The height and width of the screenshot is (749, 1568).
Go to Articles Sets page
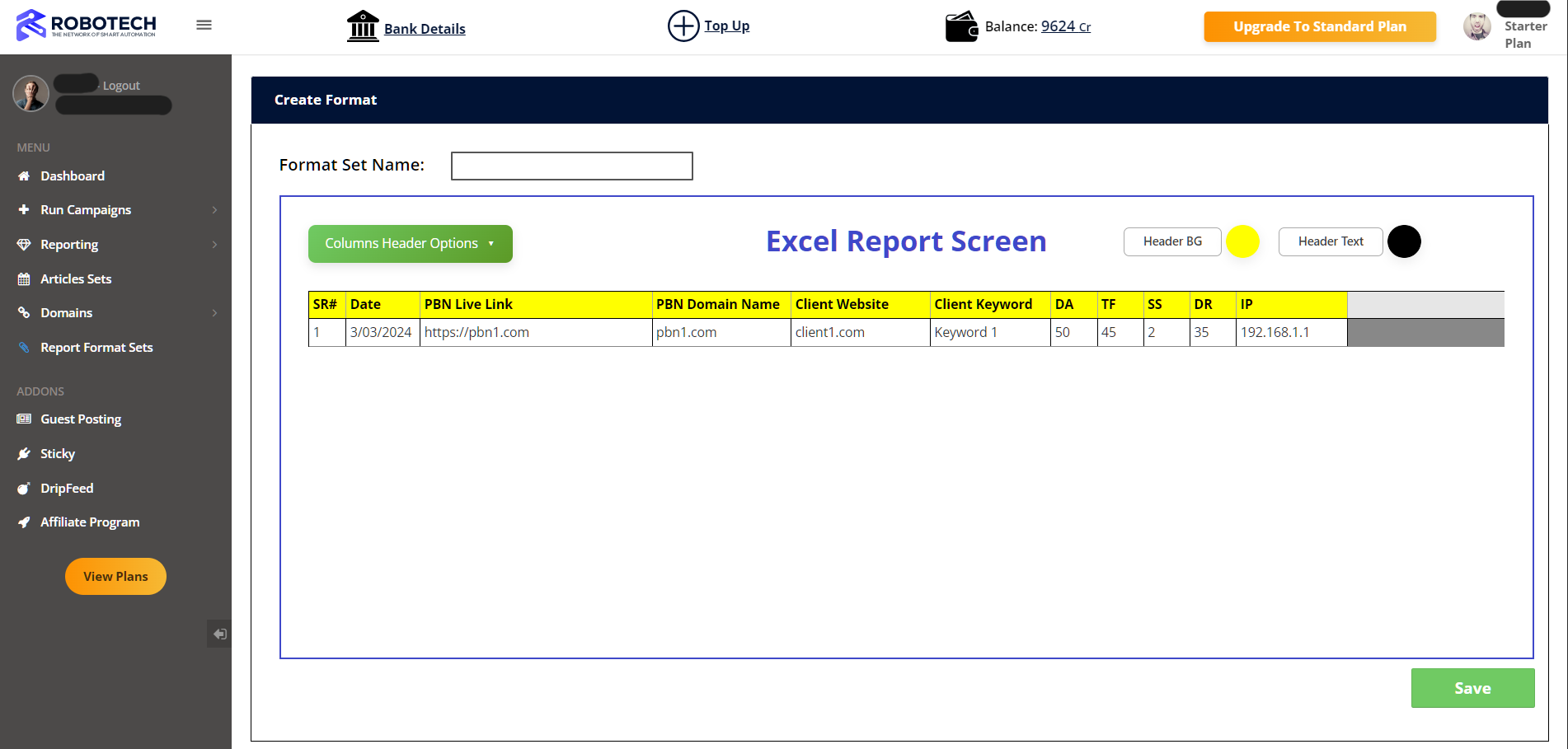[x=76, y=279]
